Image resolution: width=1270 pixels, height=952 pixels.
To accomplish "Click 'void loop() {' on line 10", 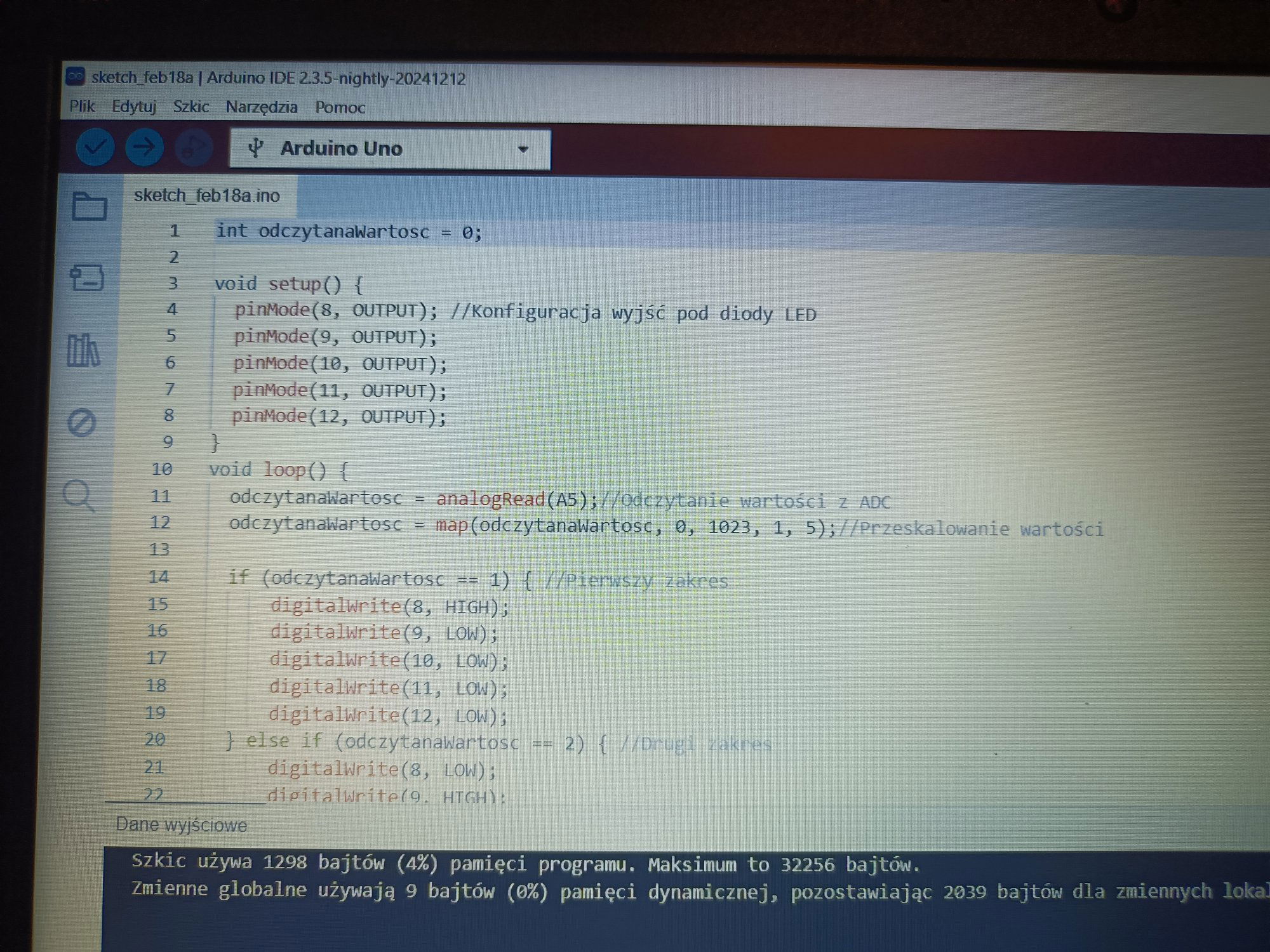I will point(279,470).
